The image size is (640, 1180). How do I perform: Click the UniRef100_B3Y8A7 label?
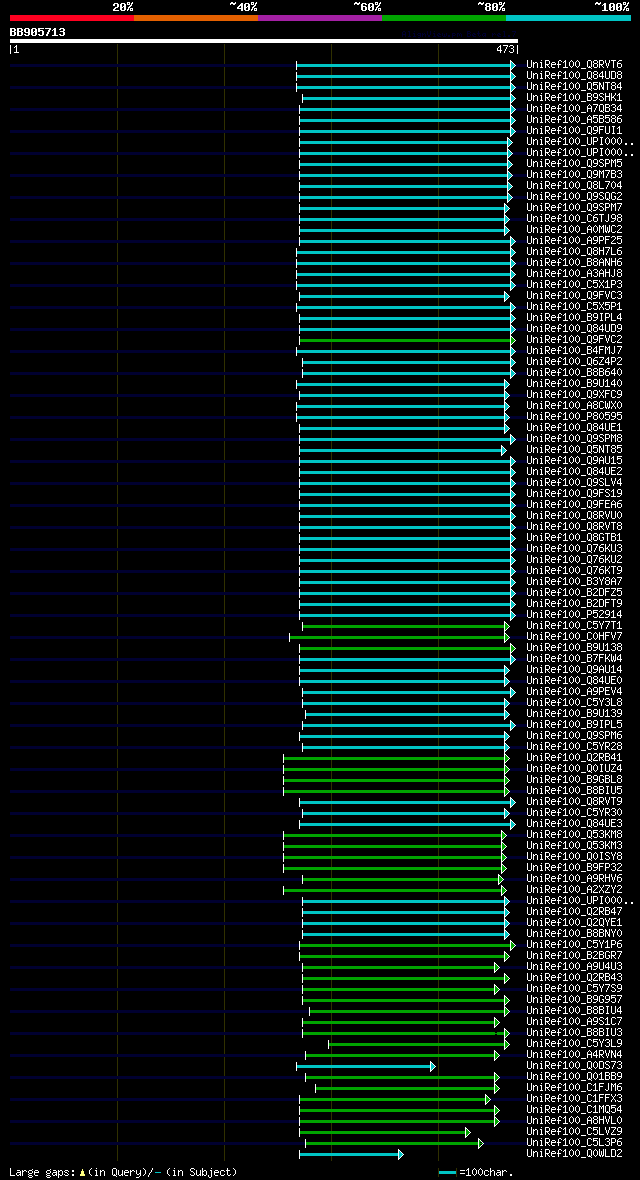tap(574, 582)
